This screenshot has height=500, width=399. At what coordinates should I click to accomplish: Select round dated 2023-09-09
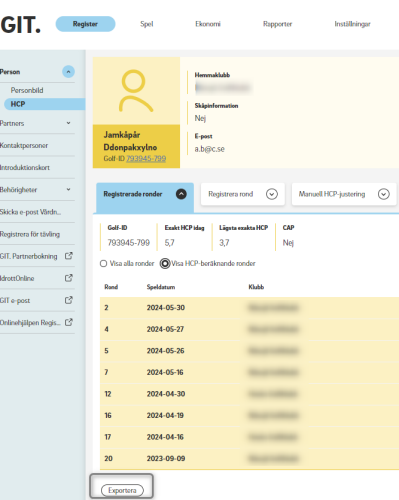(x=249, y=459)
